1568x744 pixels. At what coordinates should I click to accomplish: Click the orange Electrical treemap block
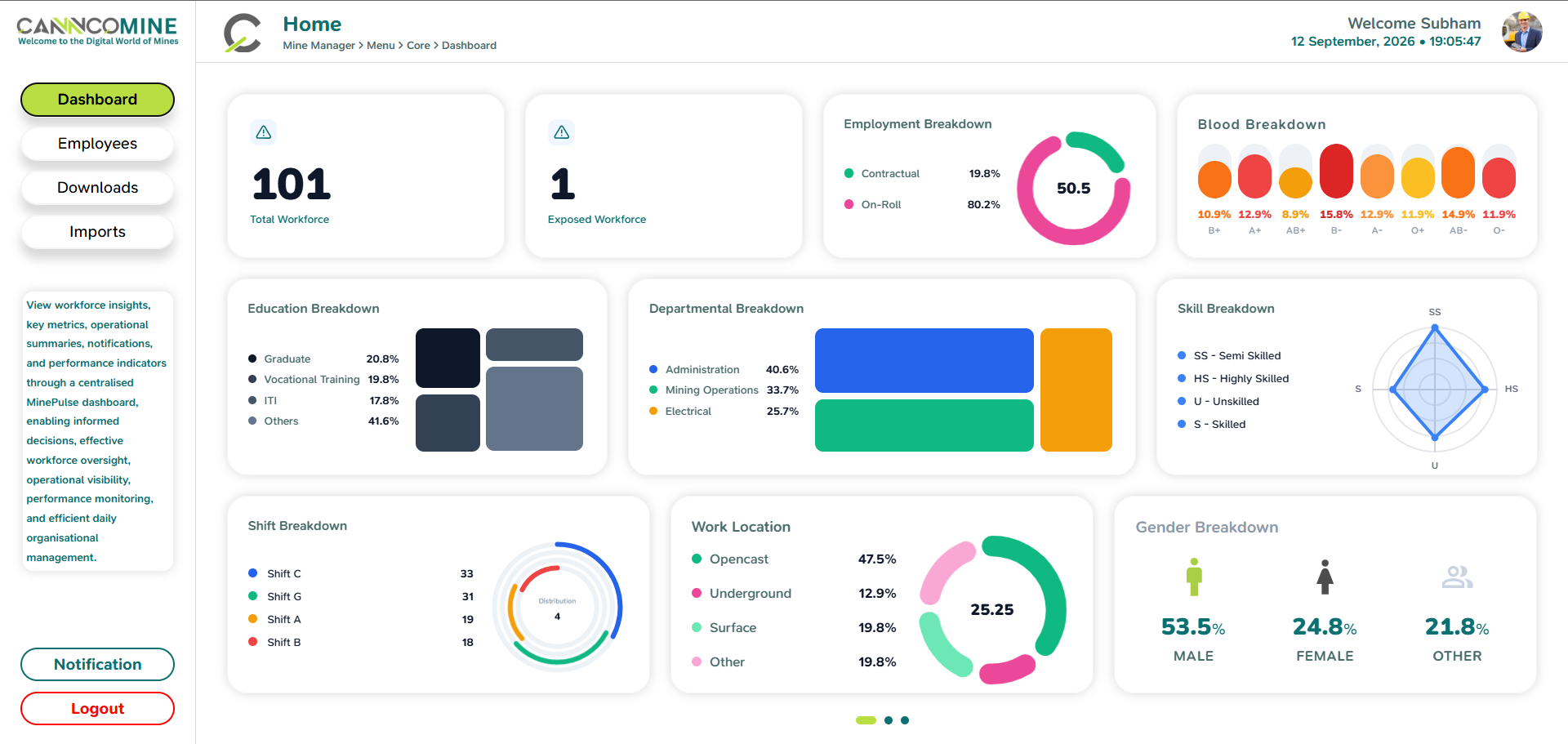pos(1076,390)
